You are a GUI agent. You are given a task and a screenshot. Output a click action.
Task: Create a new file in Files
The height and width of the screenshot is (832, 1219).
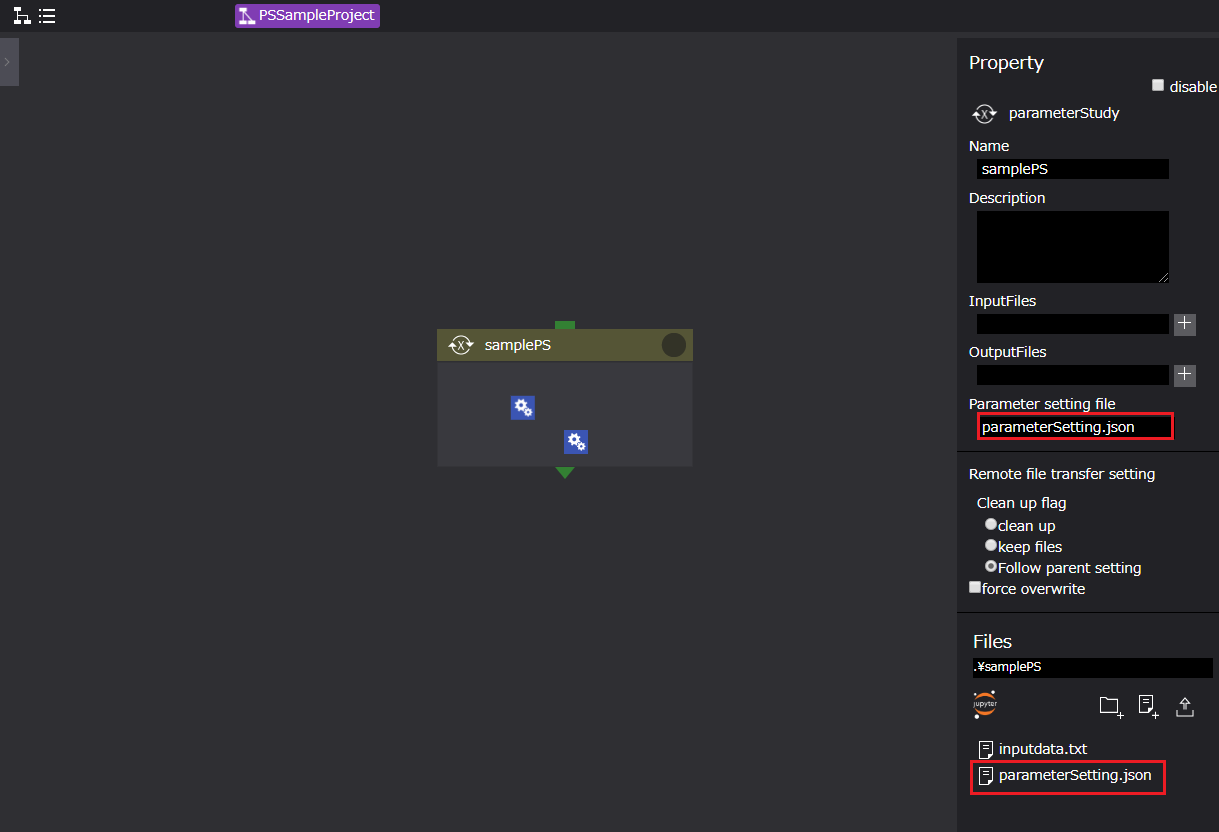coord(1148,706)
